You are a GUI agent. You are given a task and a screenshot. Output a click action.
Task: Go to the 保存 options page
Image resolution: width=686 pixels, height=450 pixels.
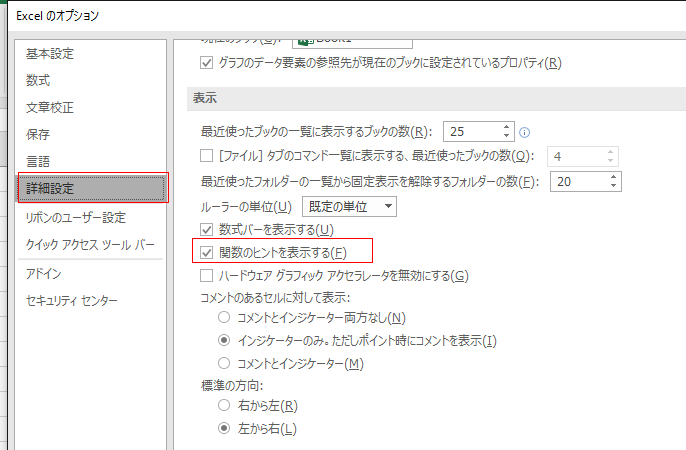[x=38, y=134]
